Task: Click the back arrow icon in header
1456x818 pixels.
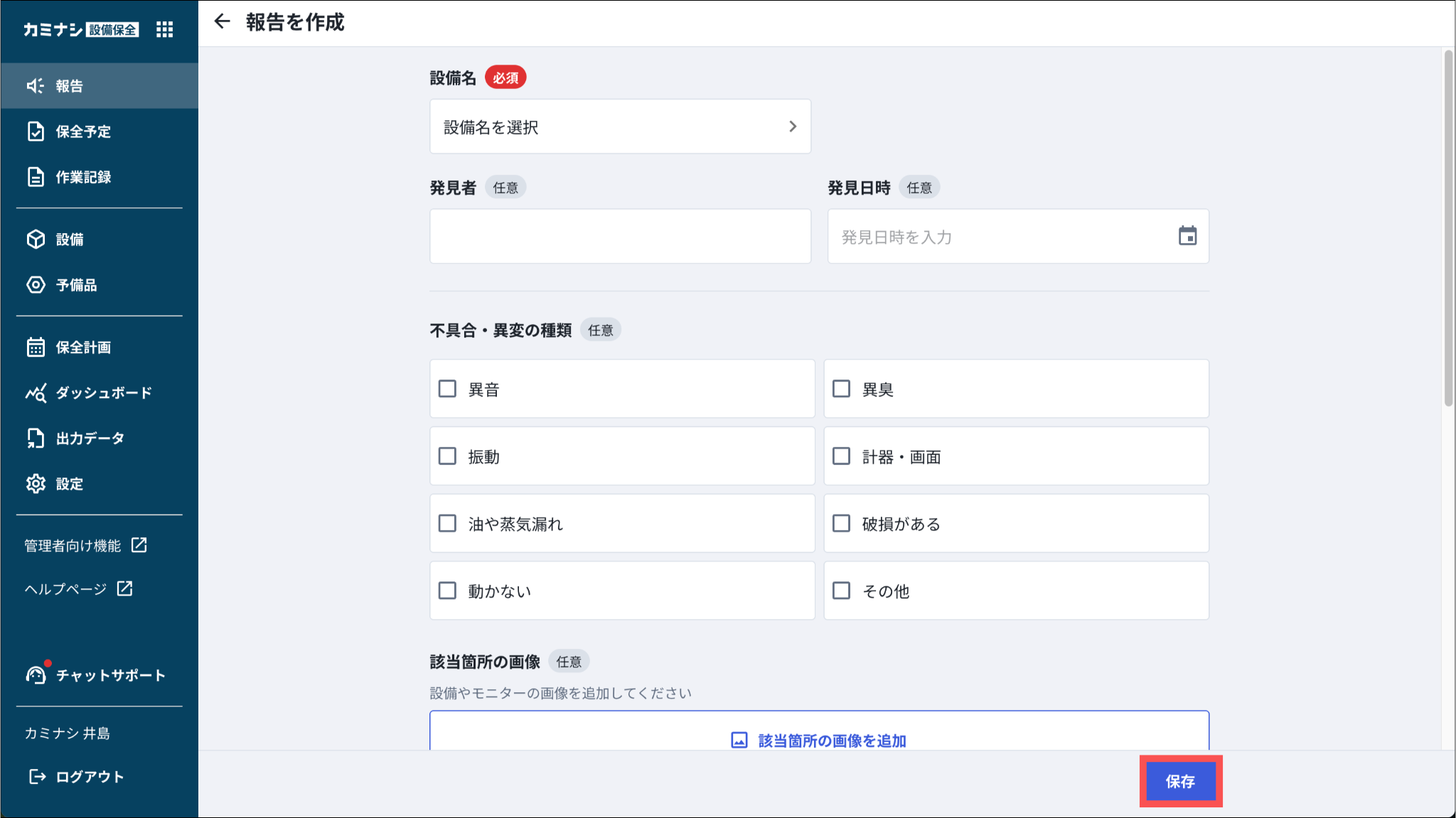Action: point(223,21)
